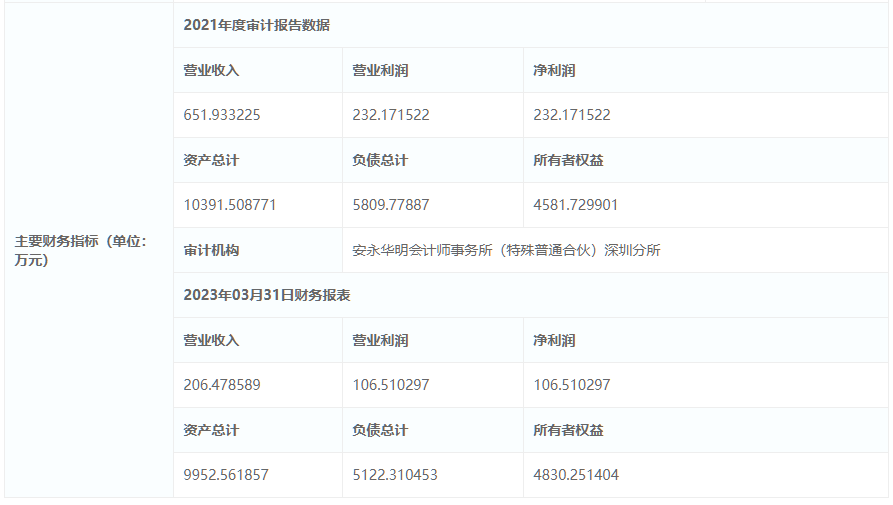Click 所有者权益 label in the 2021 audit section

568,160
